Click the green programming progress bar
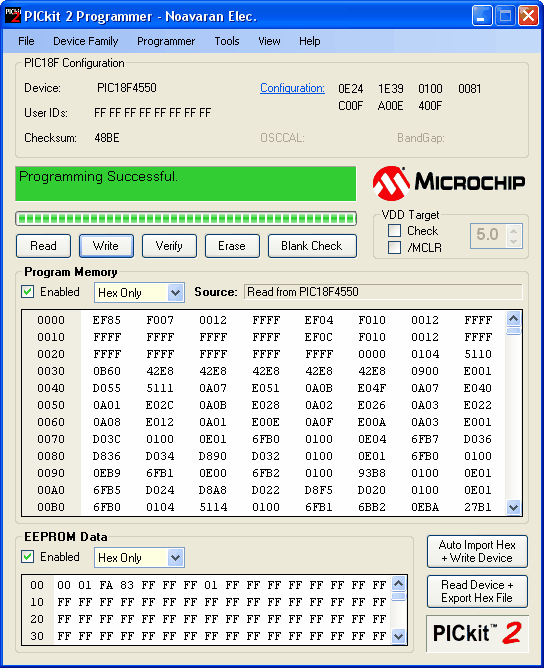 pyautogui.click(x=186, y=219)
